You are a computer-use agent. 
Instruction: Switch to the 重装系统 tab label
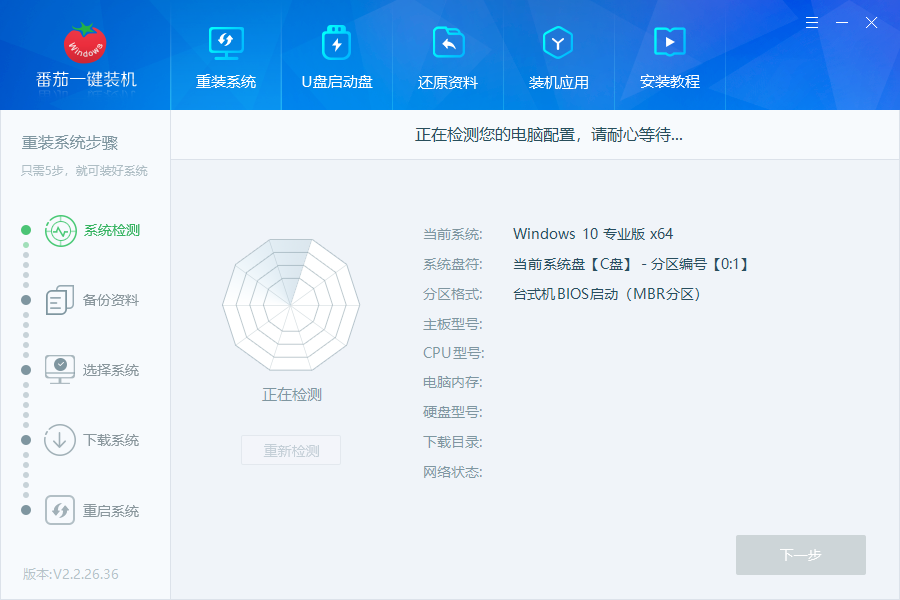226,82
